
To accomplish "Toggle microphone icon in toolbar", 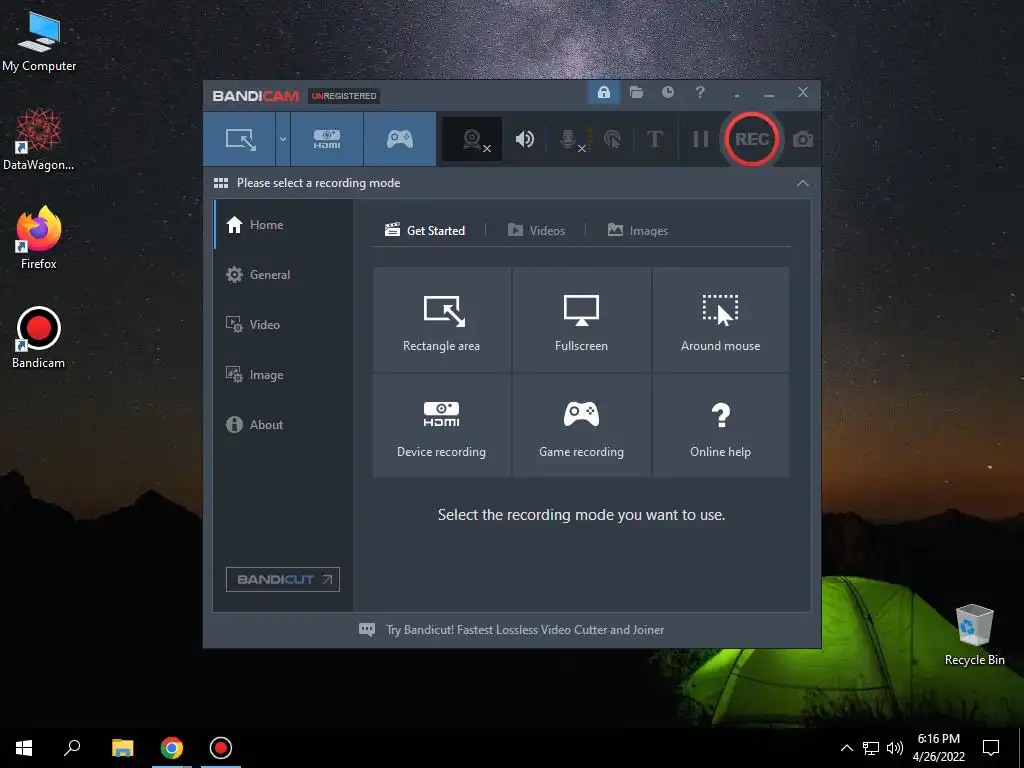I will (x=570, y=139).
